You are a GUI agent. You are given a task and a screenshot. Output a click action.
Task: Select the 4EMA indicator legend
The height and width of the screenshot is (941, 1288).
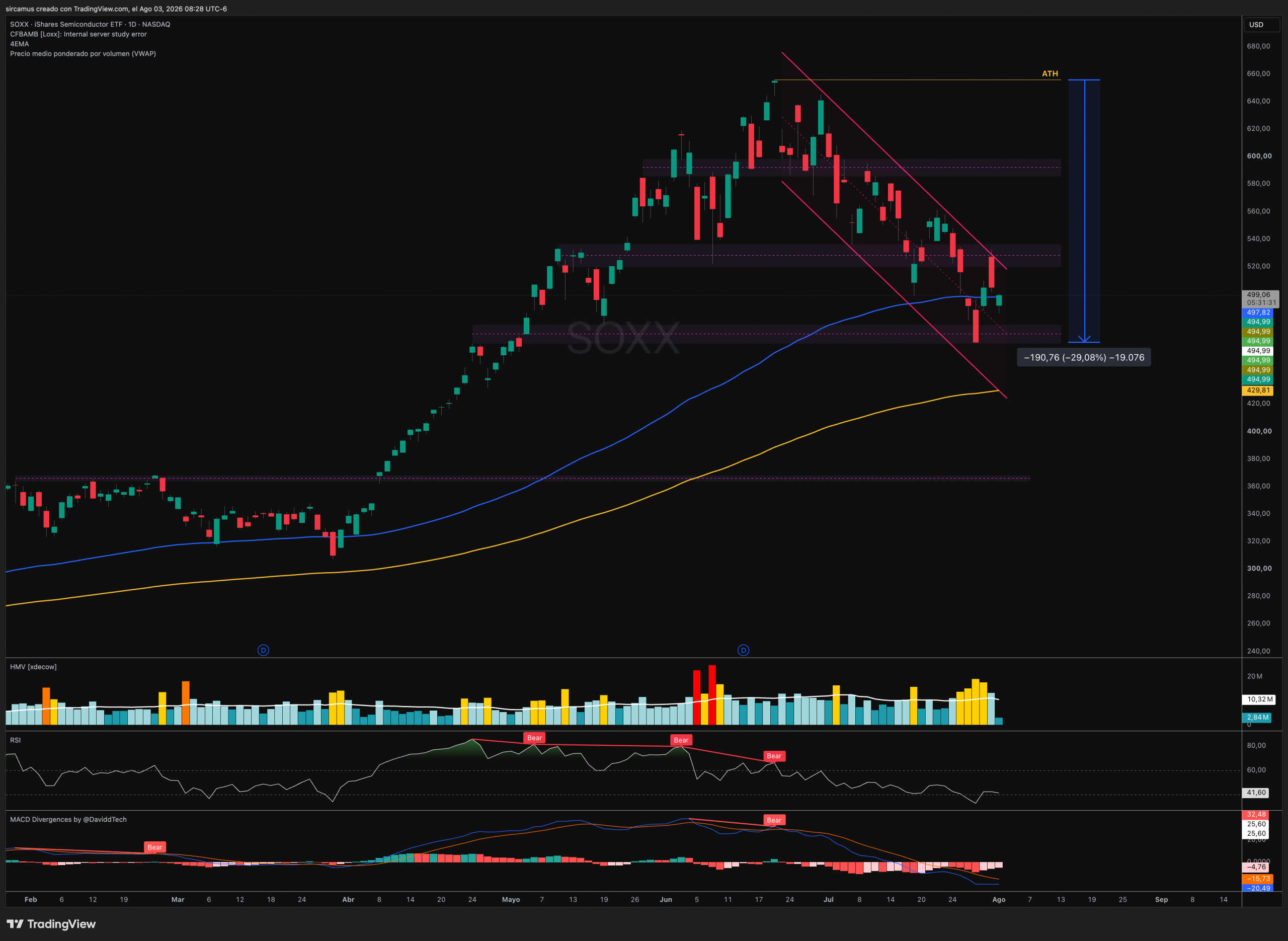pyautogui.click(x=19, y=44)
